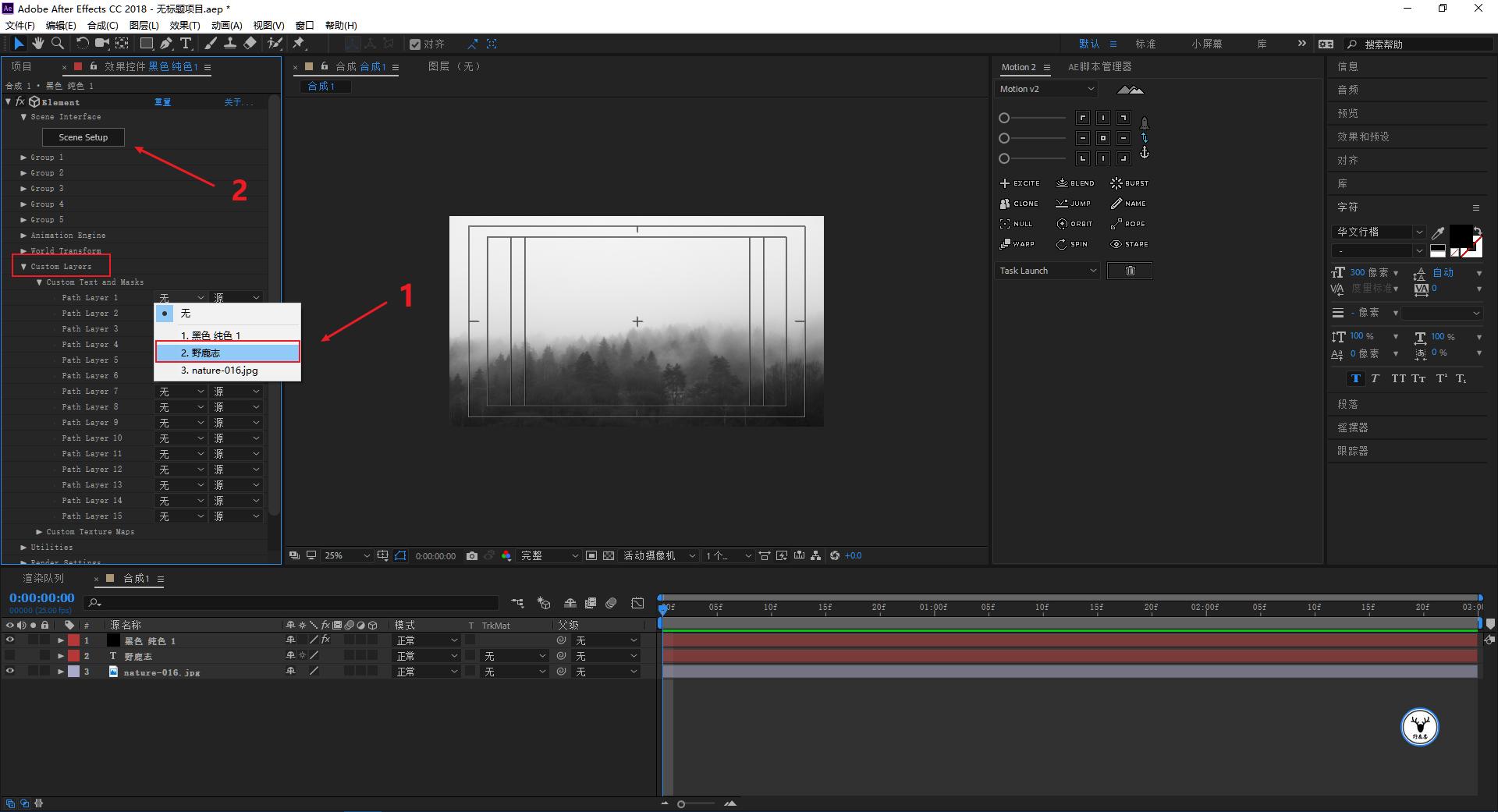Choose the Pen tool

coord(166,44)
